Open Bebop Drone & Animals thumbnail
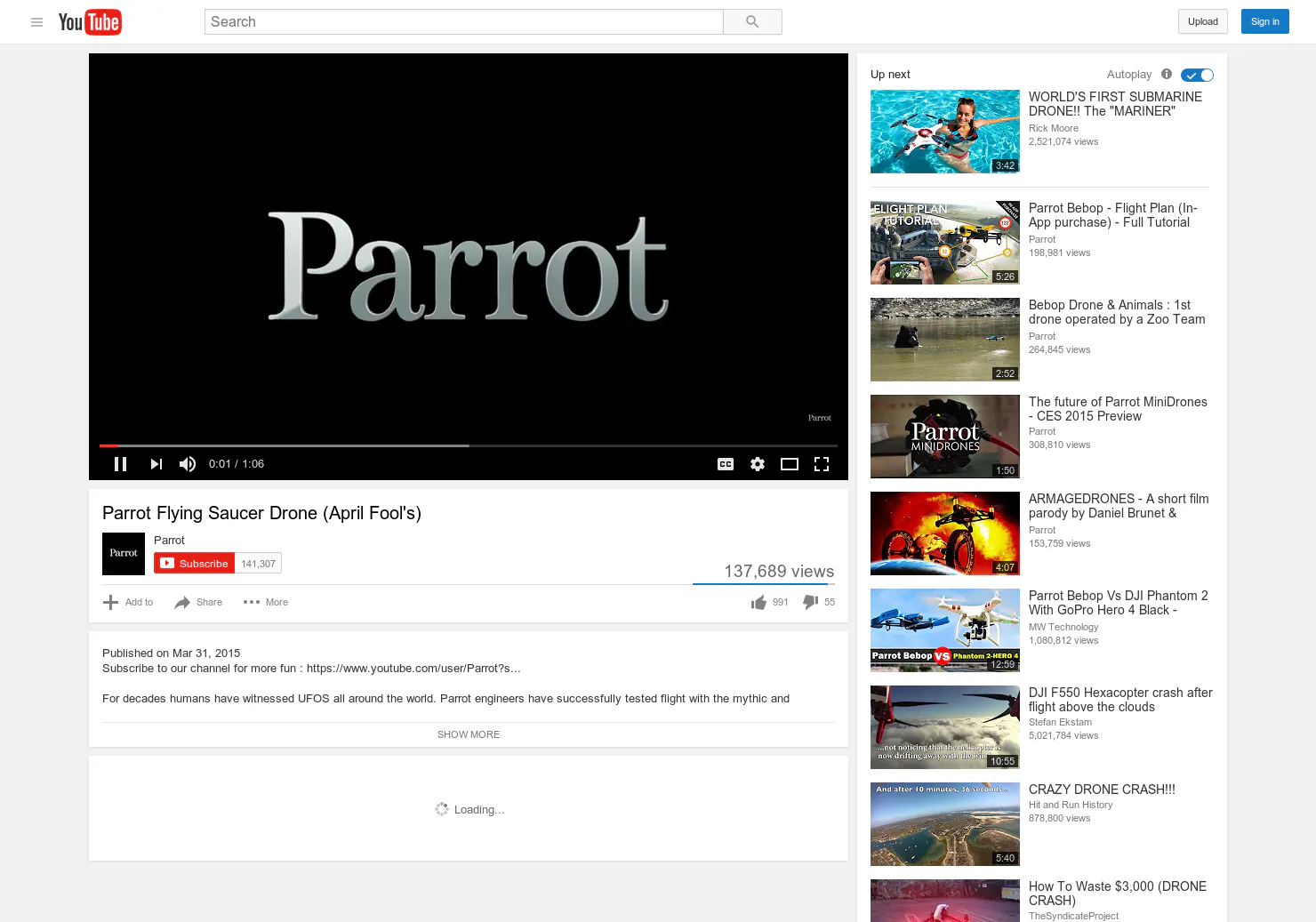The height and width of the screenshot is (922, 1316). (x=945, y=340)
